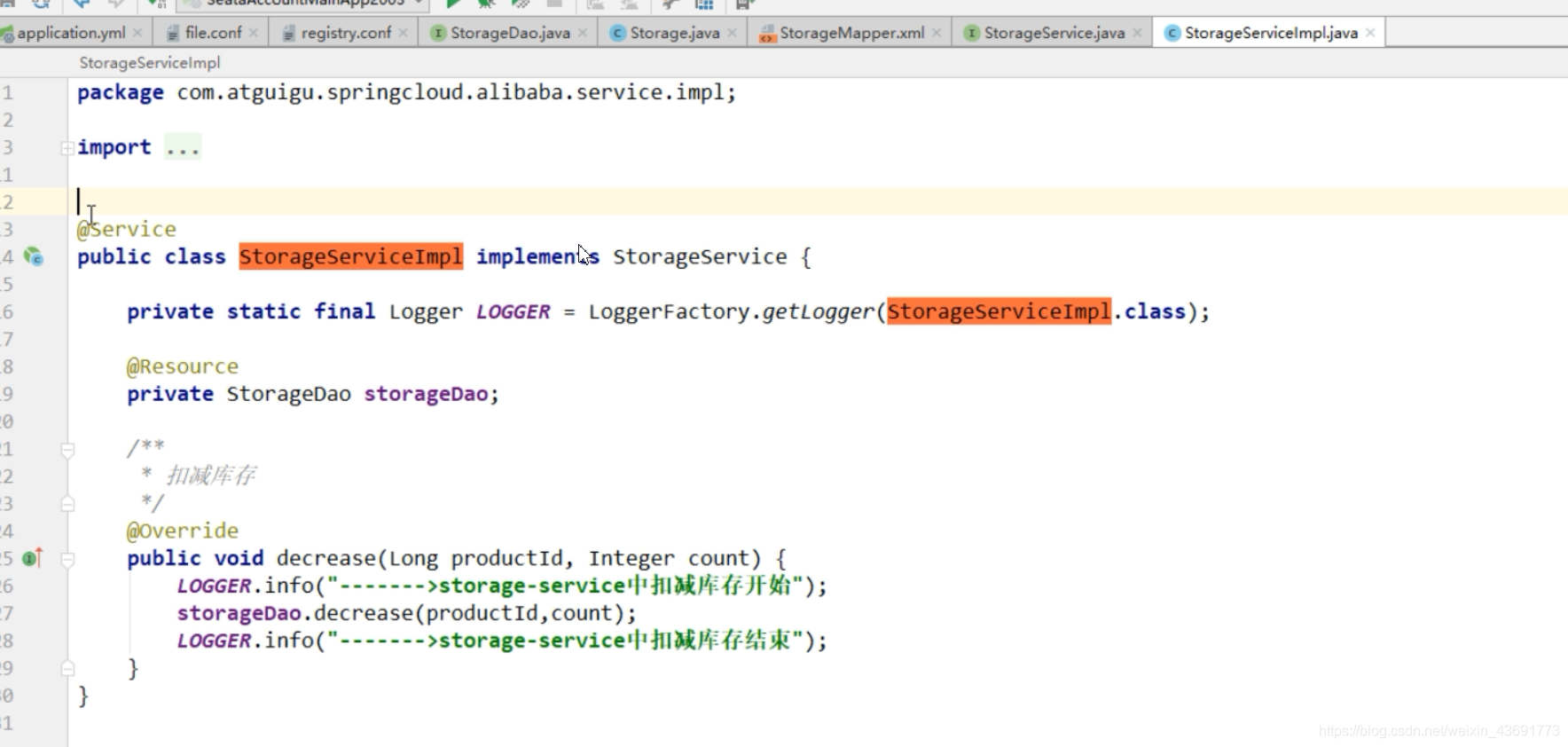Run the application with green Run button
Image resolution: width=1568 pixels, height=747 pixels.
point(453,4)
